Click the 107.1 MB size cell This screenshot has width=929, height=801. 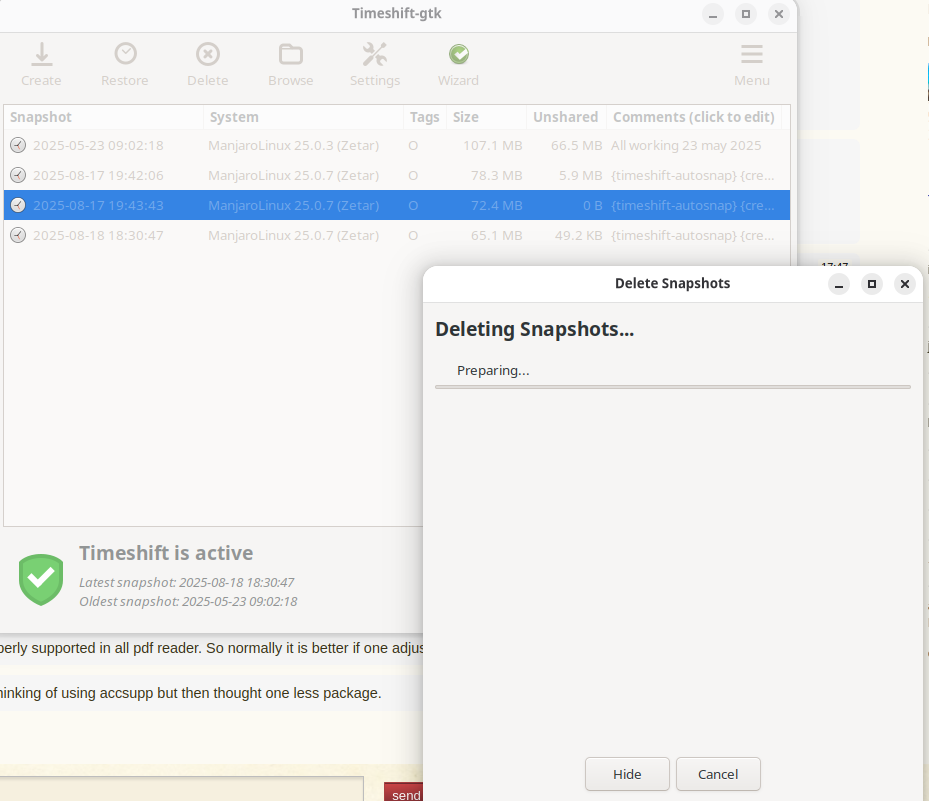pyautogui.click(x=492, y=145)
